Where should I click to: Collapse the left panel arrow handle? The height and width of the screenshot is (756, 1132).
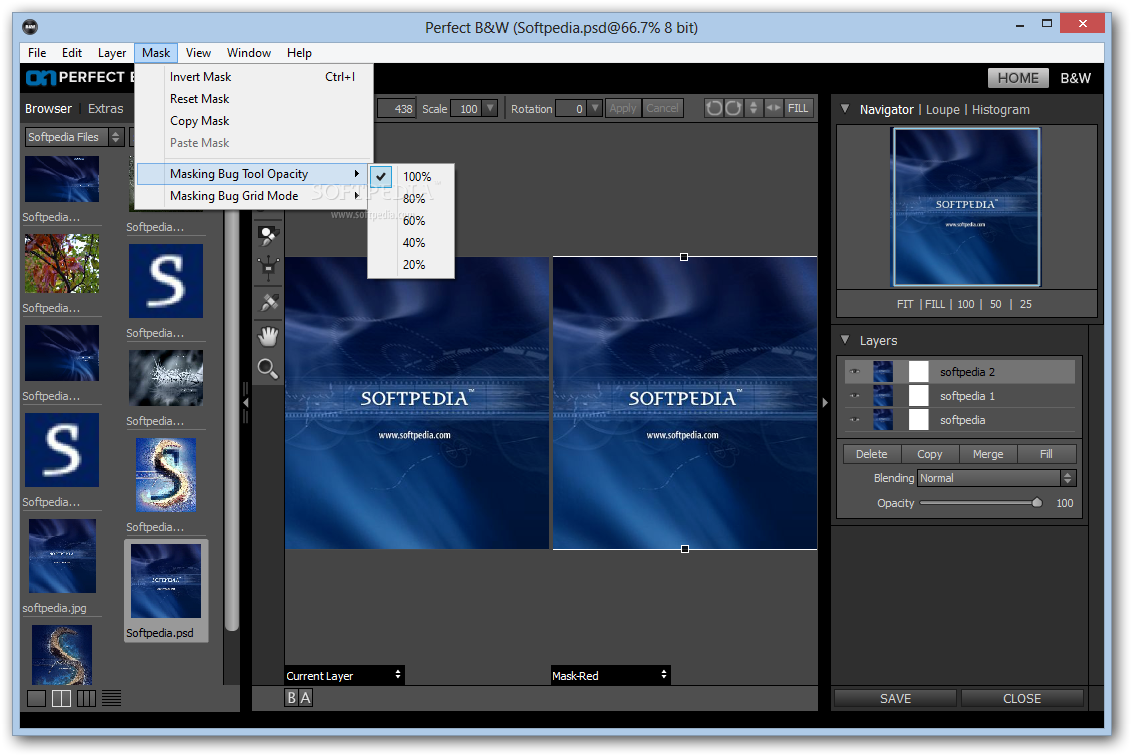coord(245,402)
